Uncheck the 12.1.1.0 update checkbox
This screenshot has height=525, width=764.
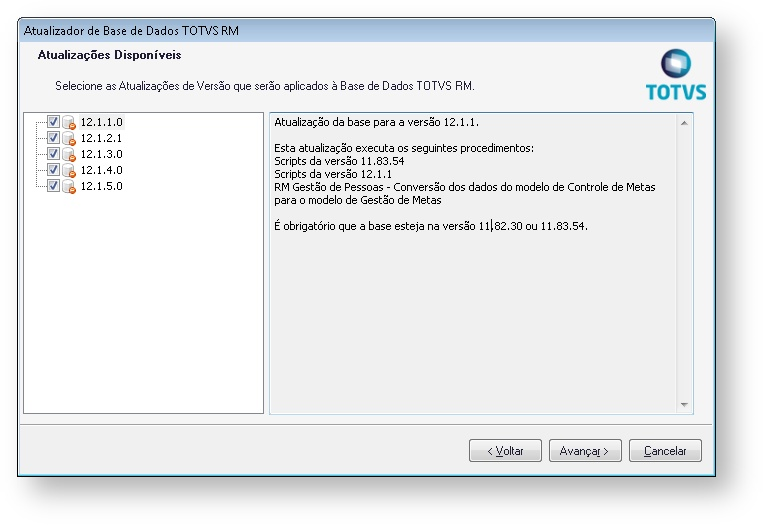coord(53,121)
